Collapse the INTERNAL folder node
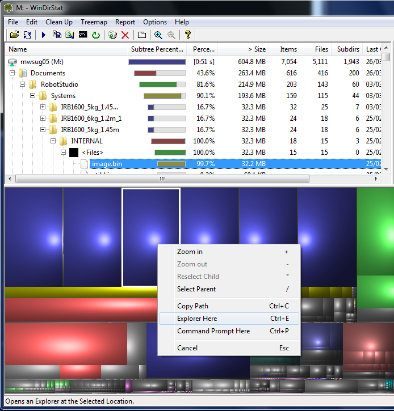394x411 pixels. click(x=53, y=141)
